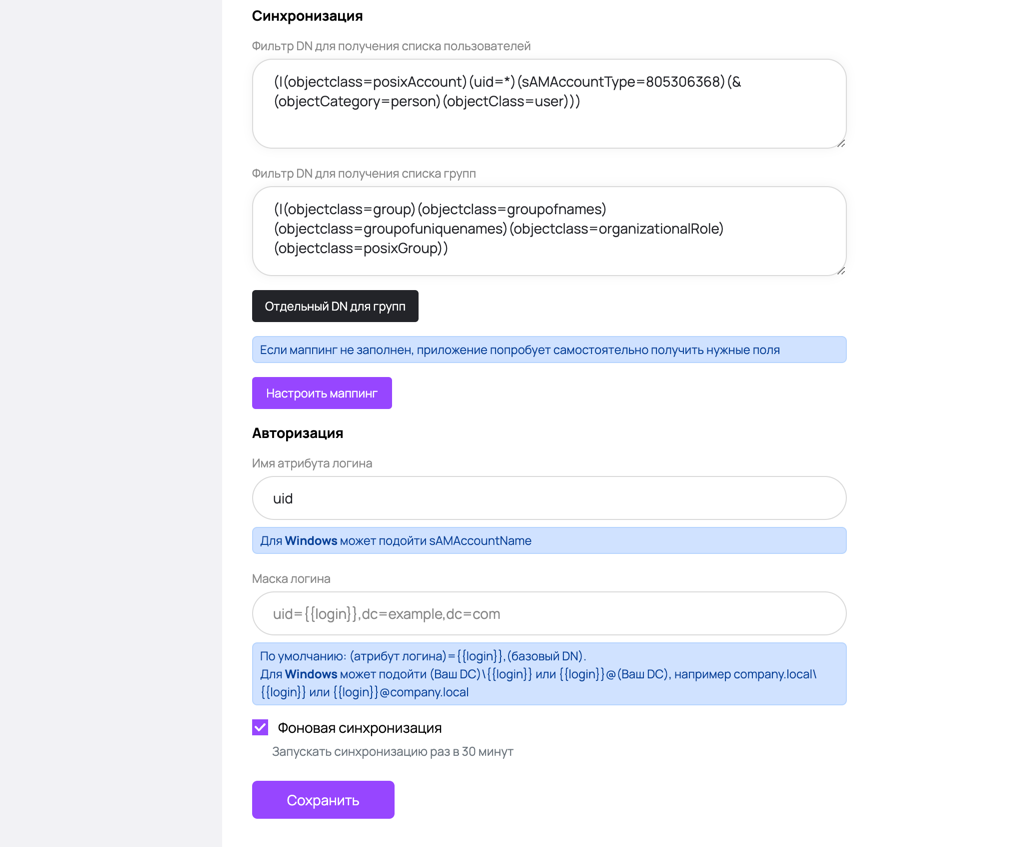Click the users list DN filter textarea
The image size is (1027, 847).
[548, 104]
